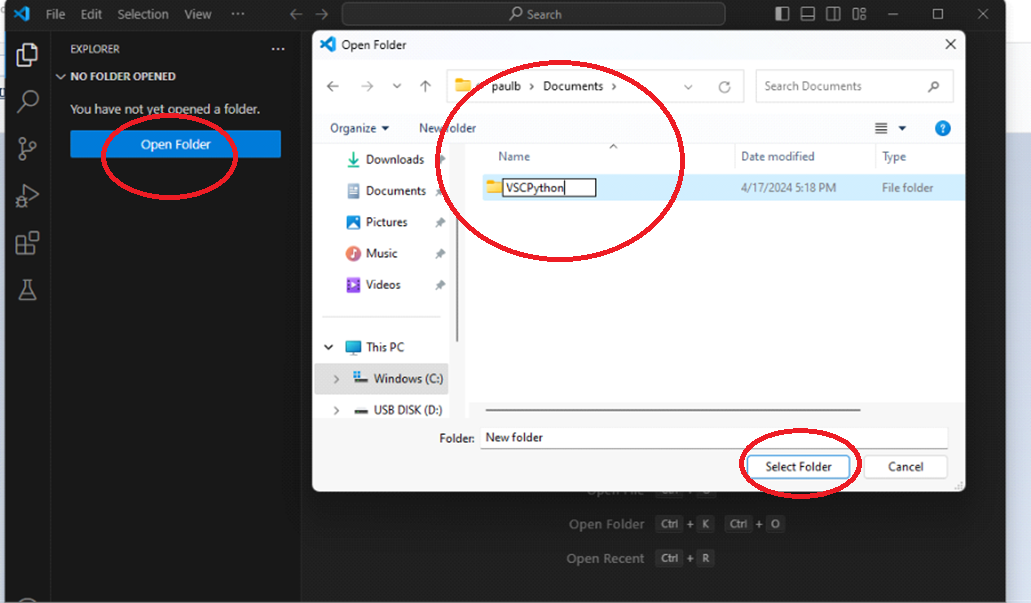Open the Explorer view in activity bar
Viewport: 1031px width, 603px height.
[27, 55]
